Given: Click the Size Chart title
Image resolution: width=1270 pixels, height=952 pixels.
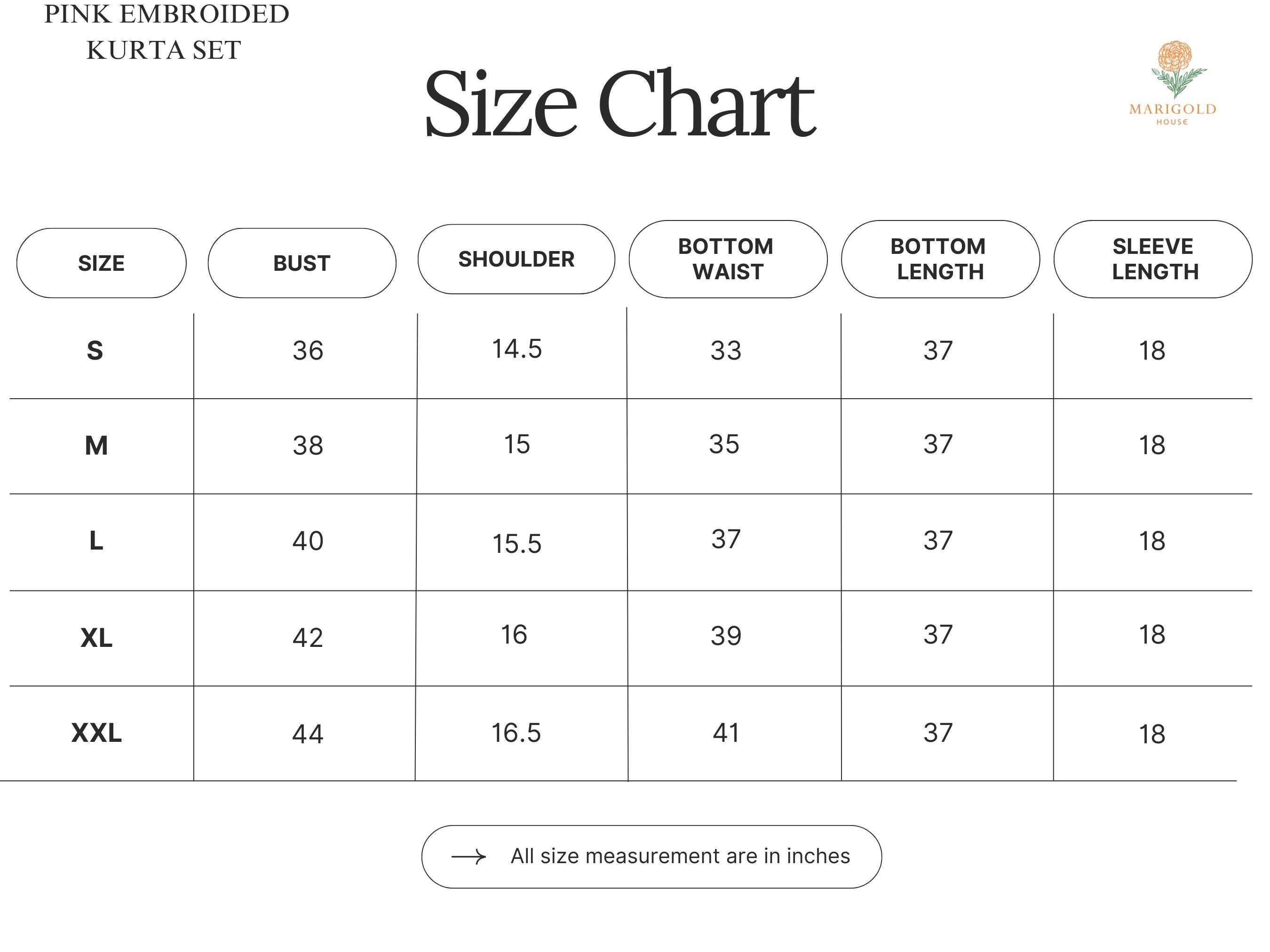Looking at the screenshot, I should coord(619,104).
